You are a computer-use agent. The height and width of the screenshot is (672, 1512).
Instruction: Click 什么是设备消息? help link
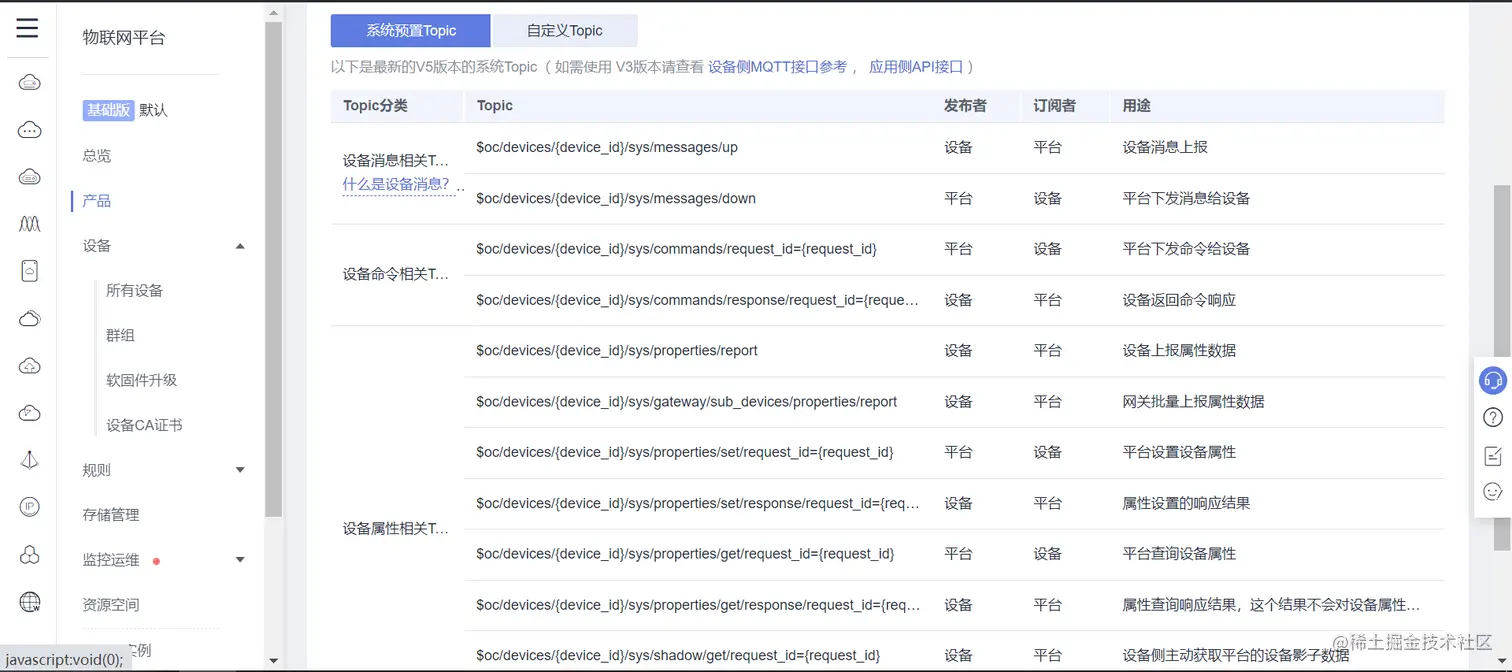pos(396,184)
